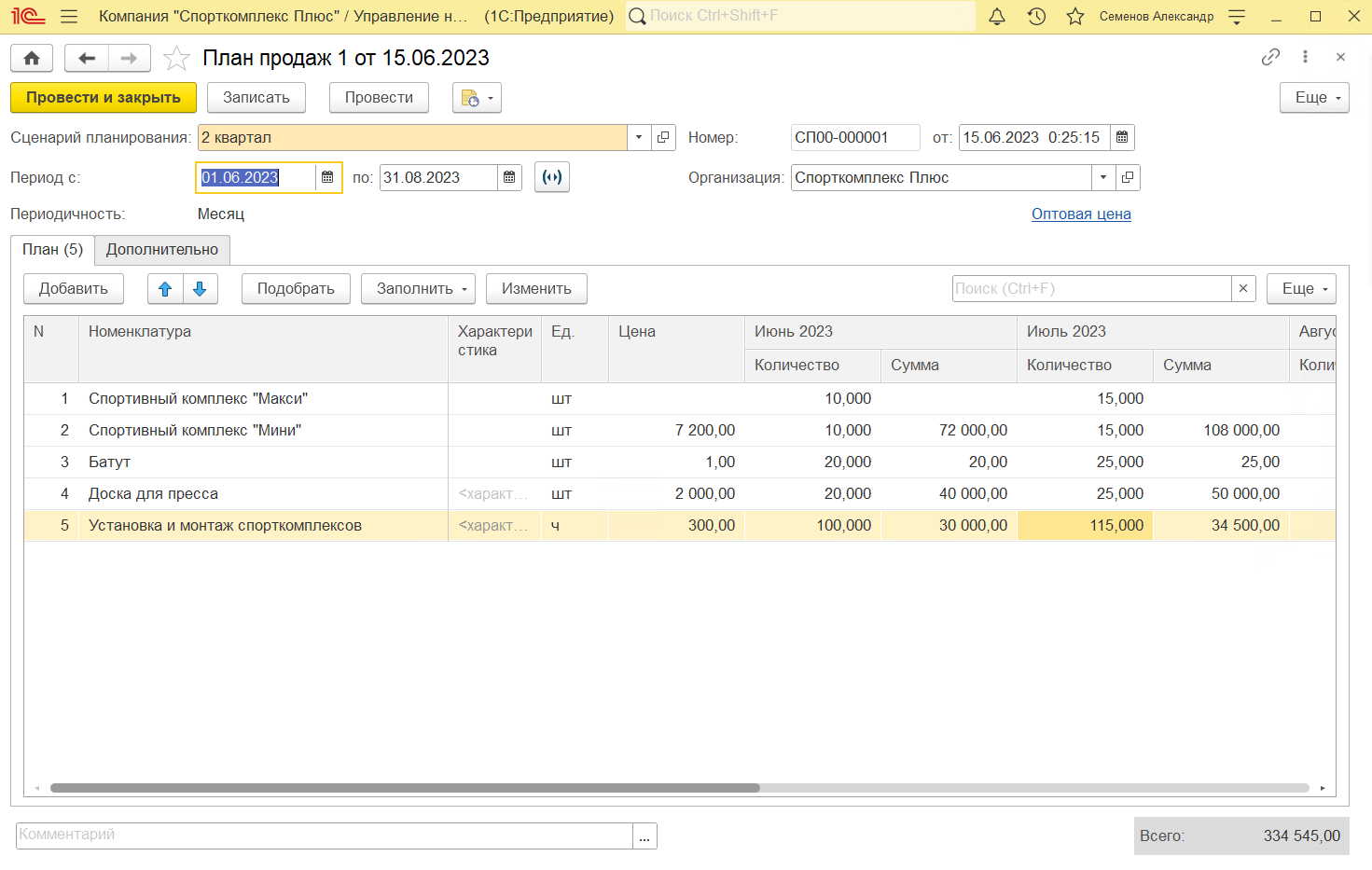Click the total value 334 545,00
Screen dimensions: 1372x870
(x=1301, y=836)
